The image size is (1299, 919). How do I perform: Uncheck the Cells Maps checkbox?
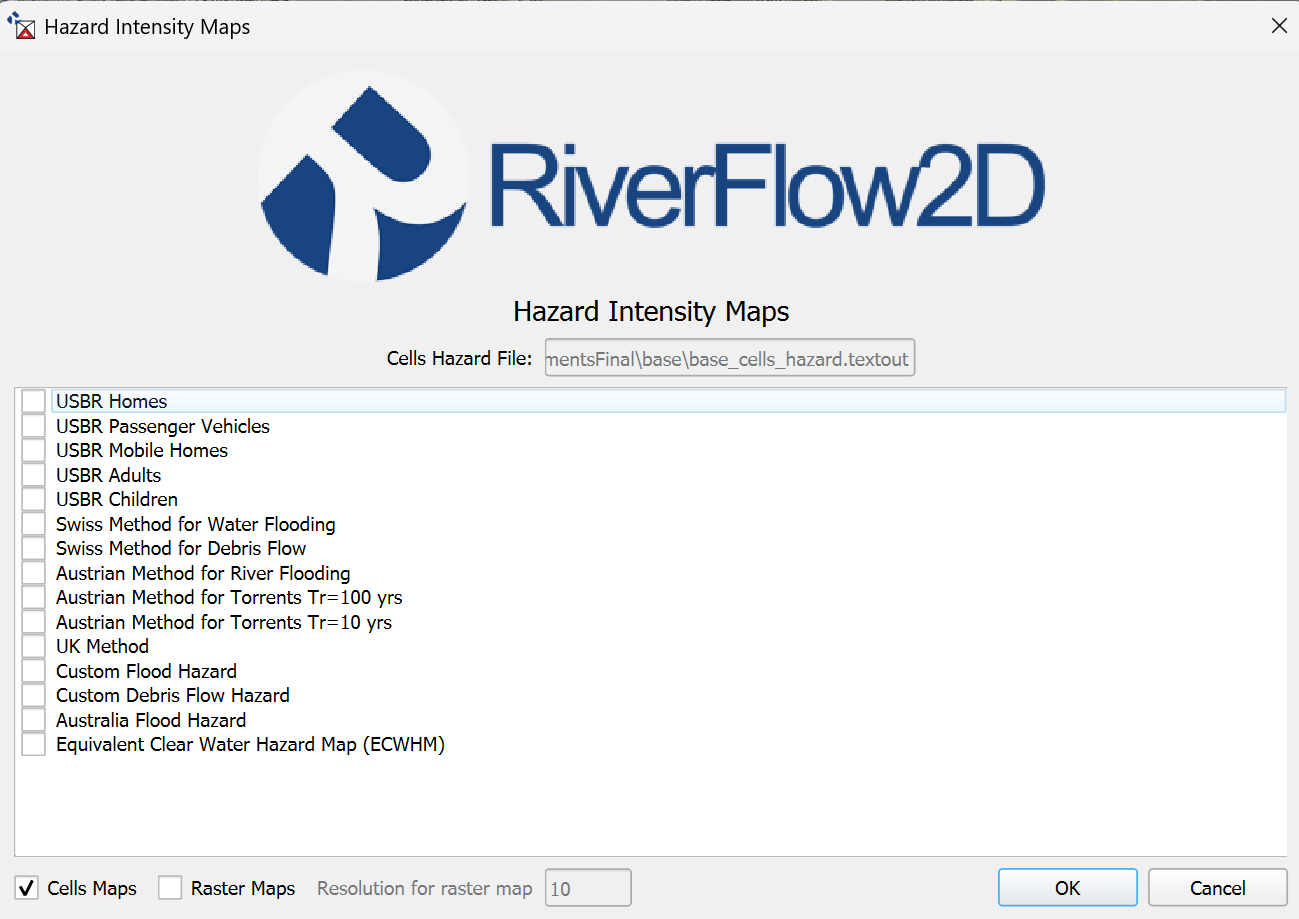pos(27,888)
